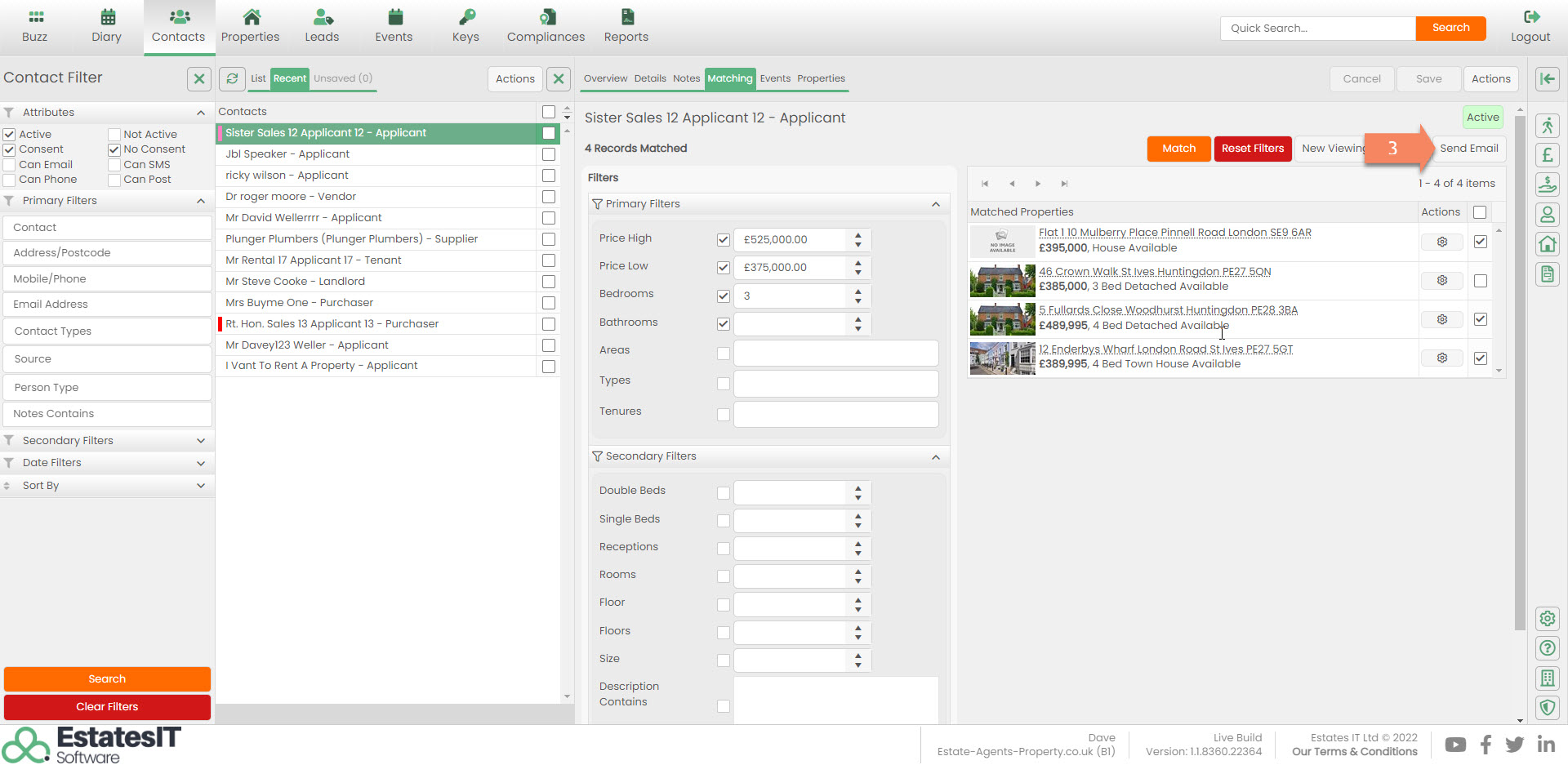Click the YouTube icon in the footer

(1454, 745)
